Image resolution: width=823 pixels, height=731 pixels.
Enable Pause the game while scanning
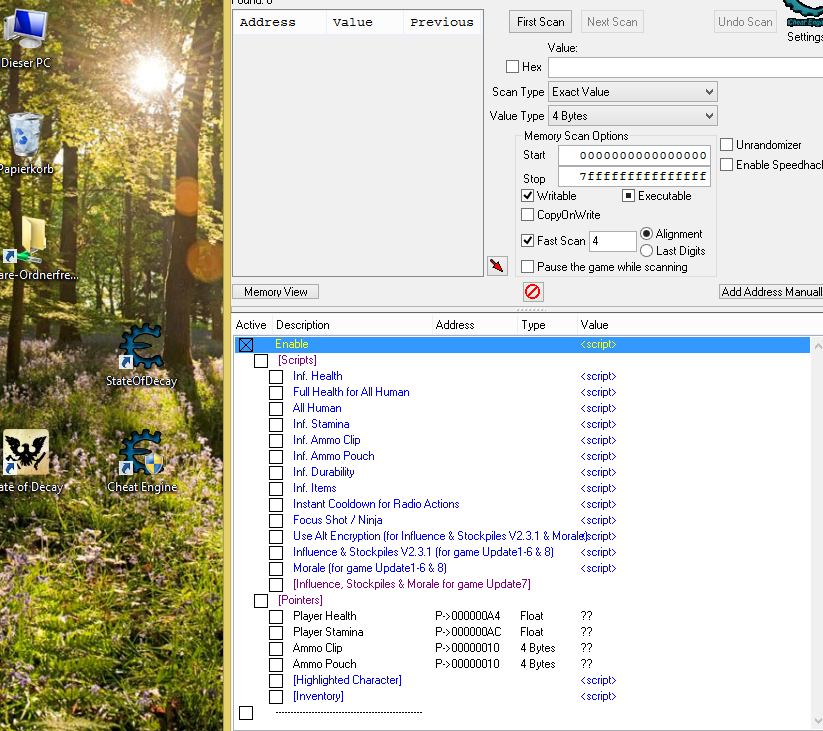coord(527,267)
